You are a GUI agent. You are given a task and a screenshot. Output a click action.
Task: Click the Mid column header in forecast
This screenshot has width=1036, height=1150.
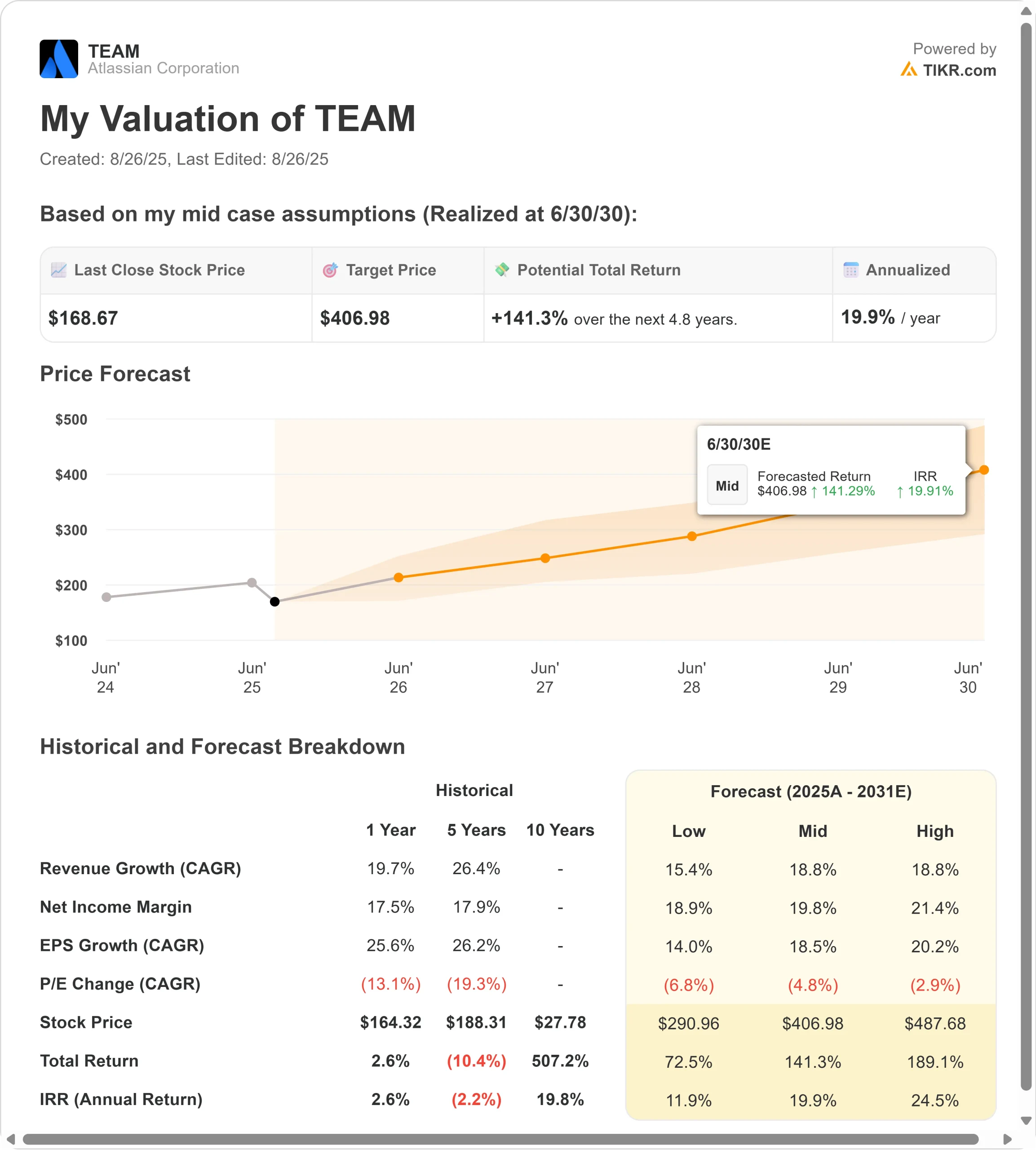coord(812,831)
